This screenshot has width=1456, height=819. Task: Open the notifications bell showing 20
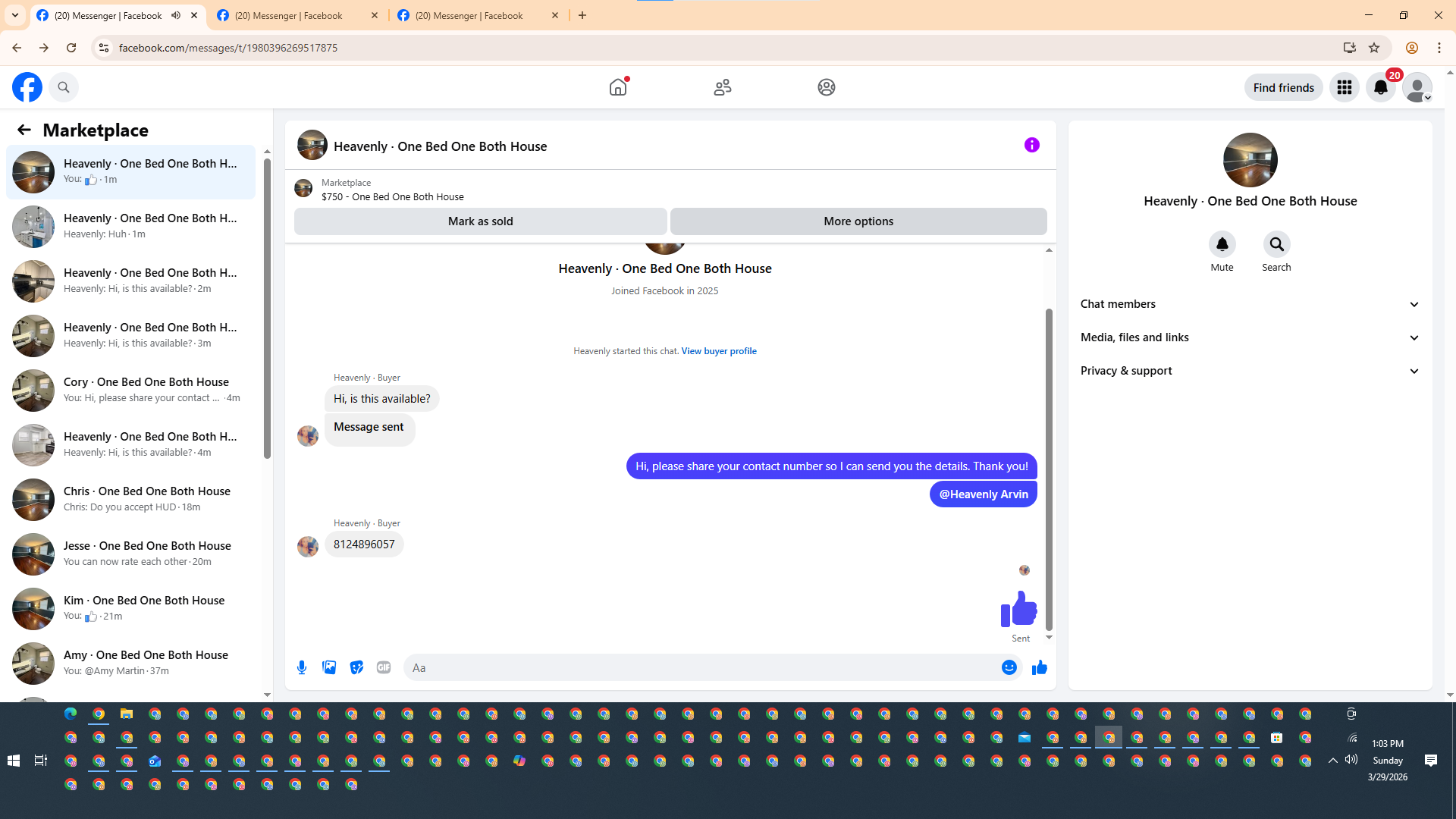pyautogui.click(x=1381, y=87)
